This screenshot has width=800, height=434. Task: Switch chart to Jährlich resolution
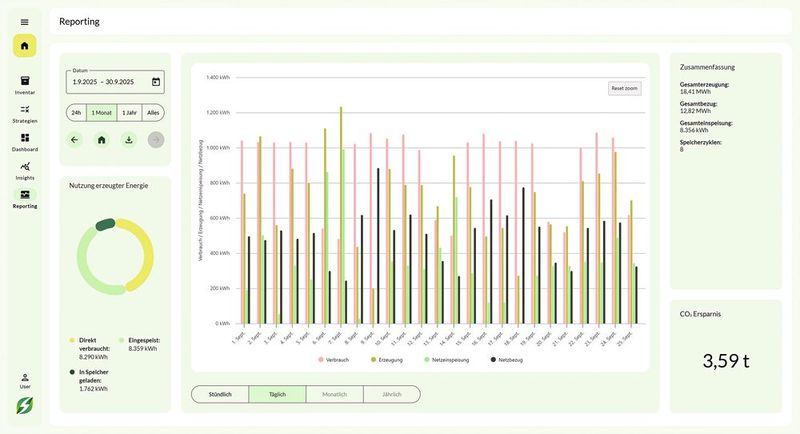(392, 394)
